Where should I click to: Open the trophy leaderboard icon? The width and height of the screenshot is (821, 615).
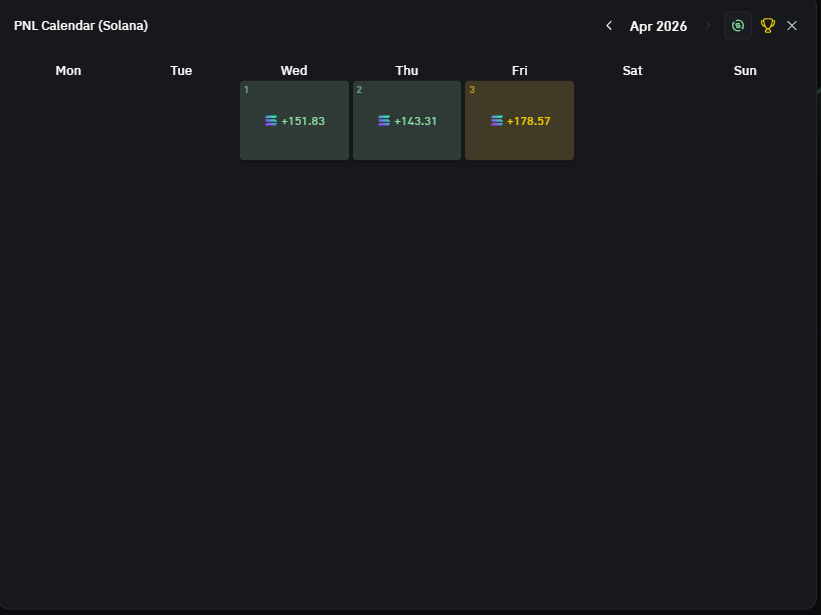(768, 26)
